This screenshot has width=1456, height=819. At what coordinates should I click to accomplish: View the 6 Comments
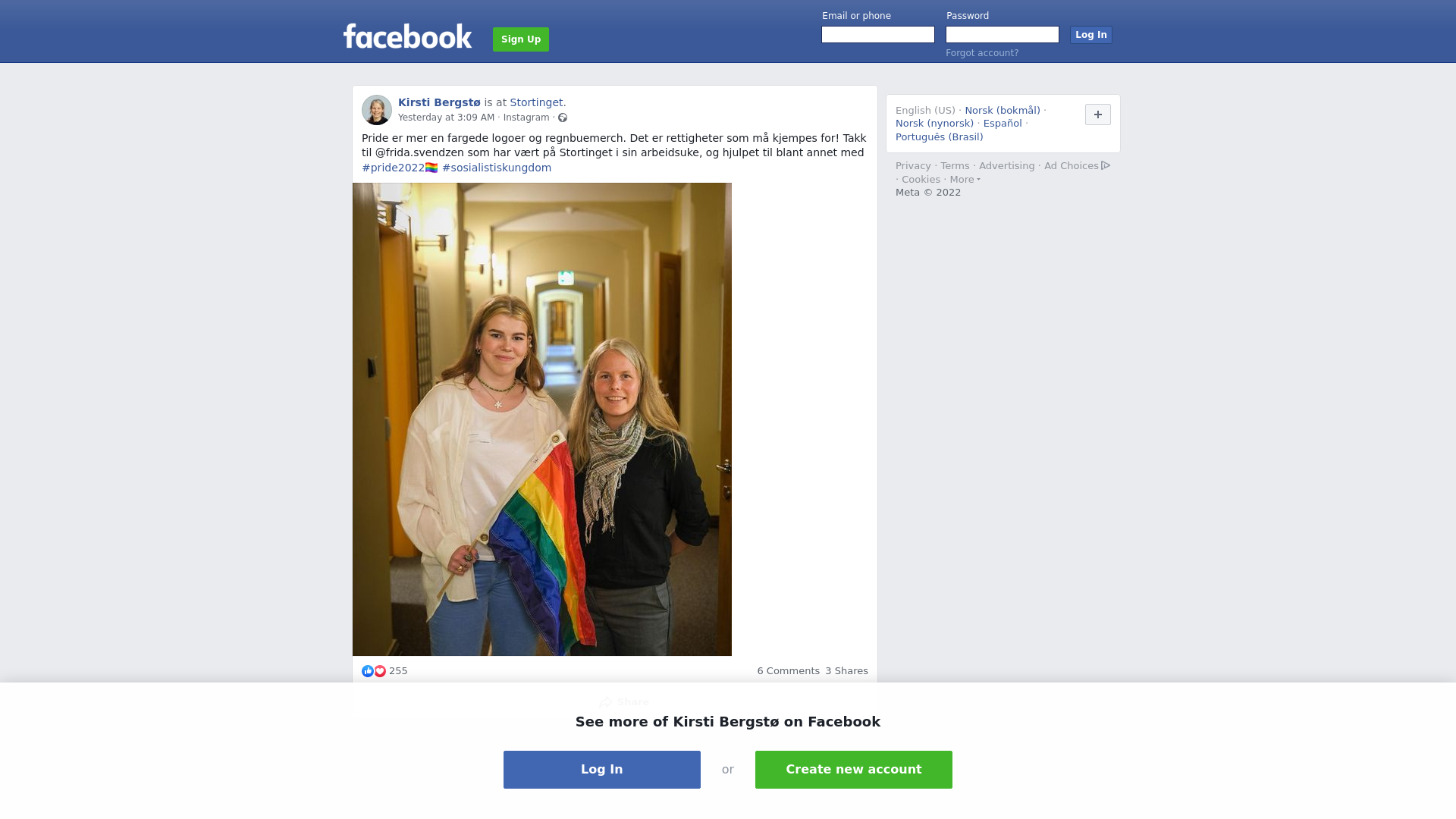tap(788, 671)
